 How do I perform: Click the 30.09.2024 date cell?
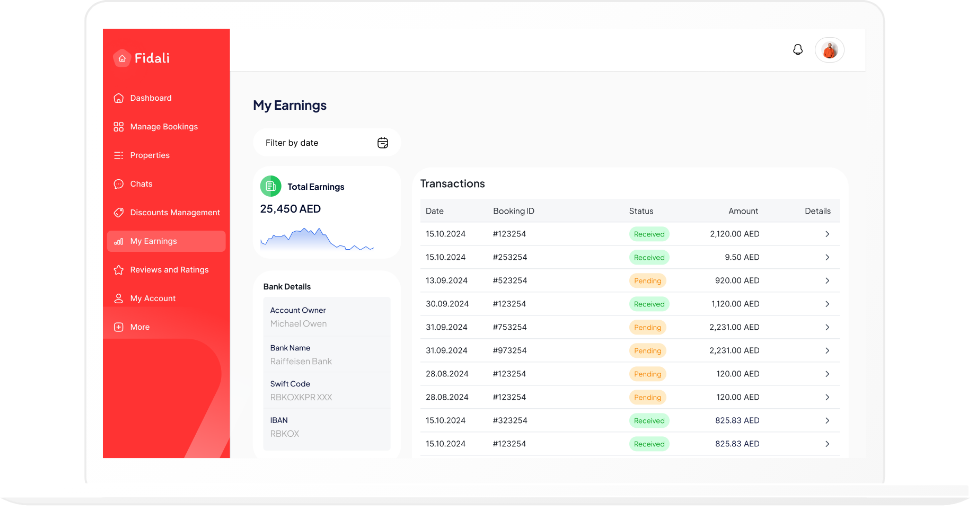(446, 304)
